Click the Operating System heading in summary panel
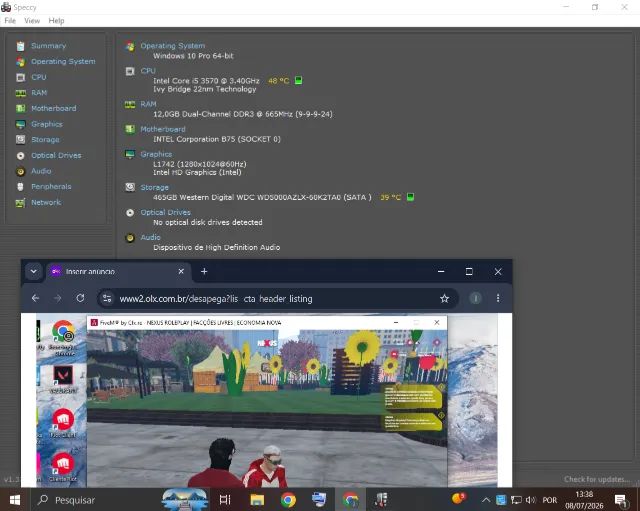This screenshot has height=511, width=640. 173,46
